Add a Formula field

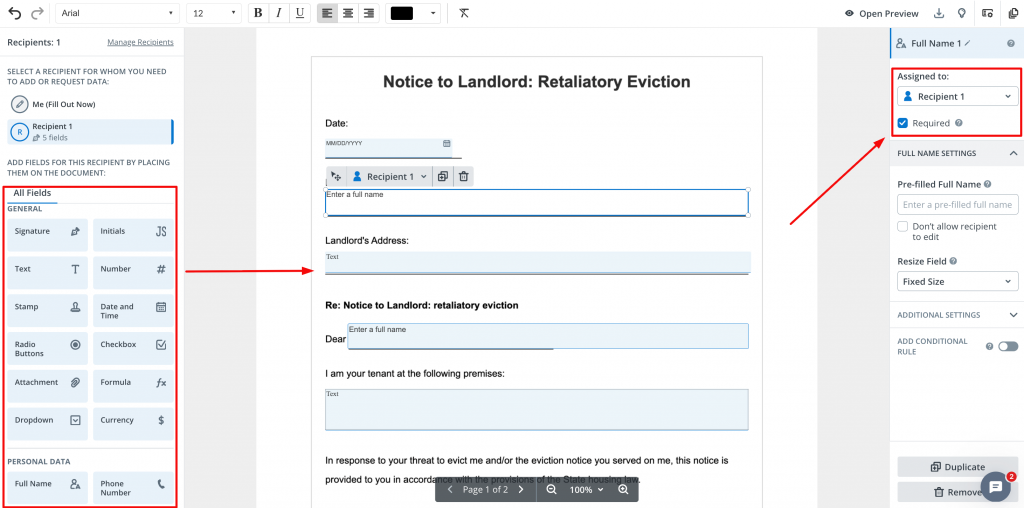click(133, 386)
